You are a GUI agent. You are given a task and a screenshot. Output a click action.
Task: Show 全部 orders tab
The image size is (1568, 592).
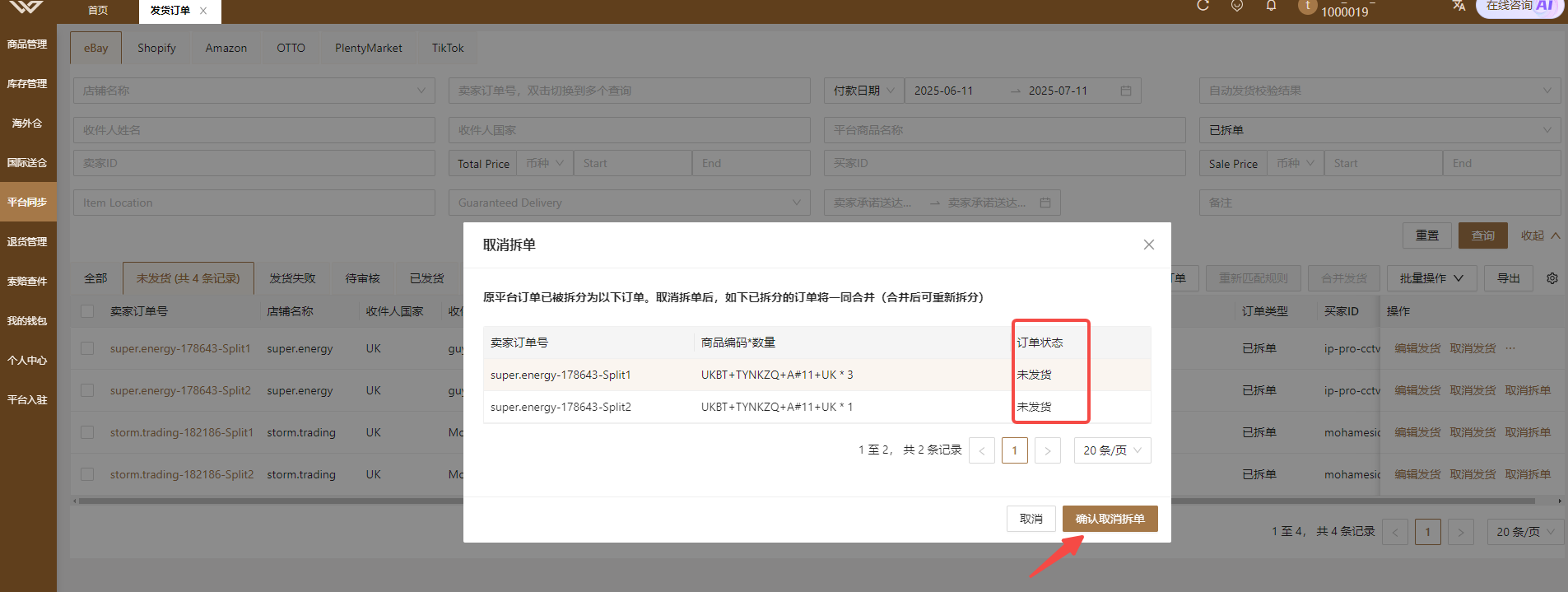pos(95,278)
